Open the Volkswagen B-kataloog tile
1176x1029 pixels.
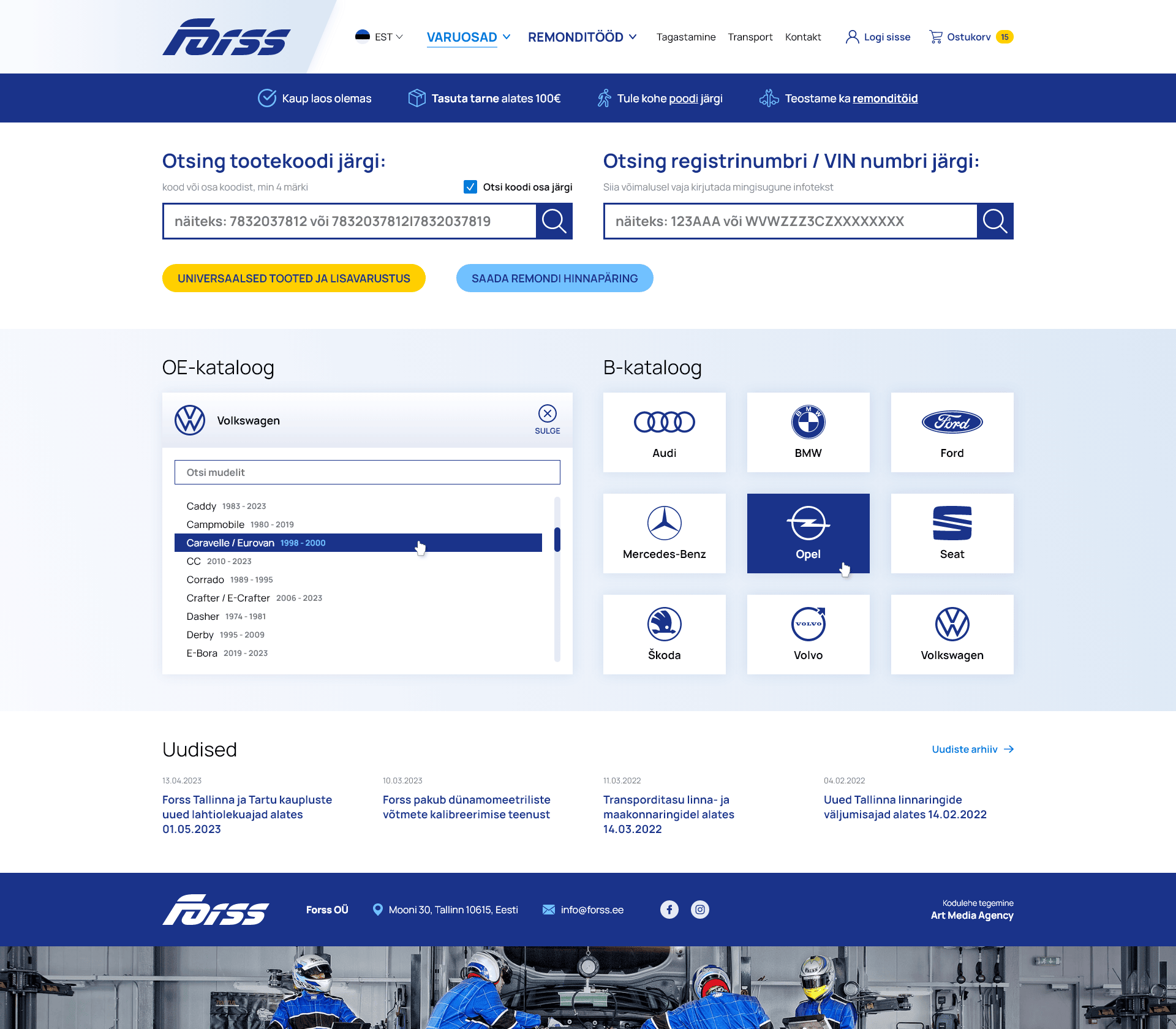tap(952, 635)
